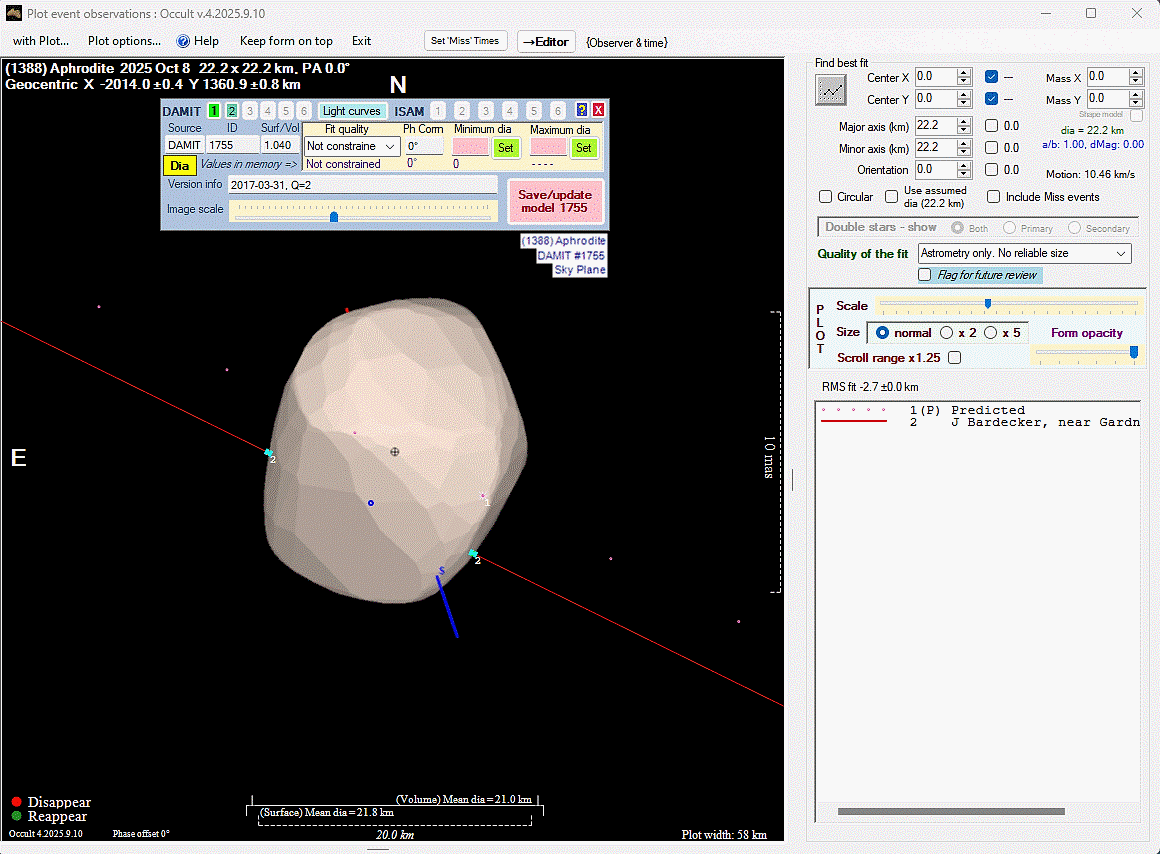Expand the Fit quality dropdown in DAMIT panel
The width and height of the screenshot is (1160, 854).
(390, 147)
